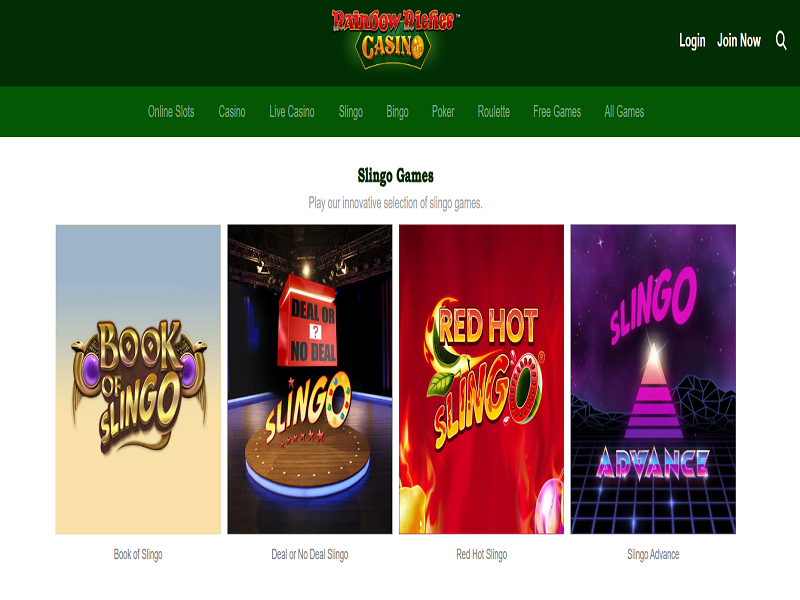
Task: Open the Bingo menu item
Action: [397, 112]
